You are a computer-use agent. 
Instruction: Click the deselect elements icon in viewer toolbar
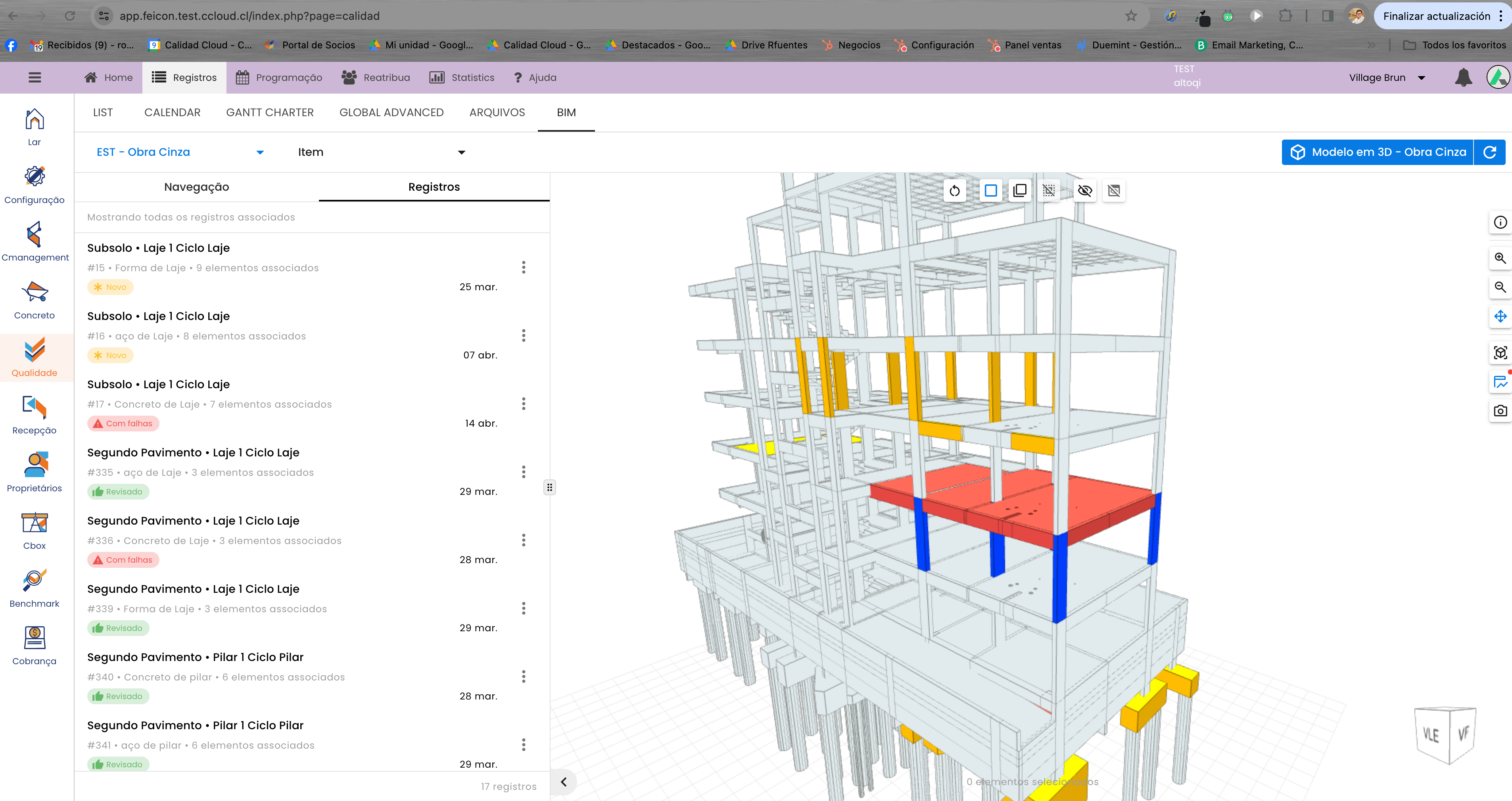(1049, 191)
